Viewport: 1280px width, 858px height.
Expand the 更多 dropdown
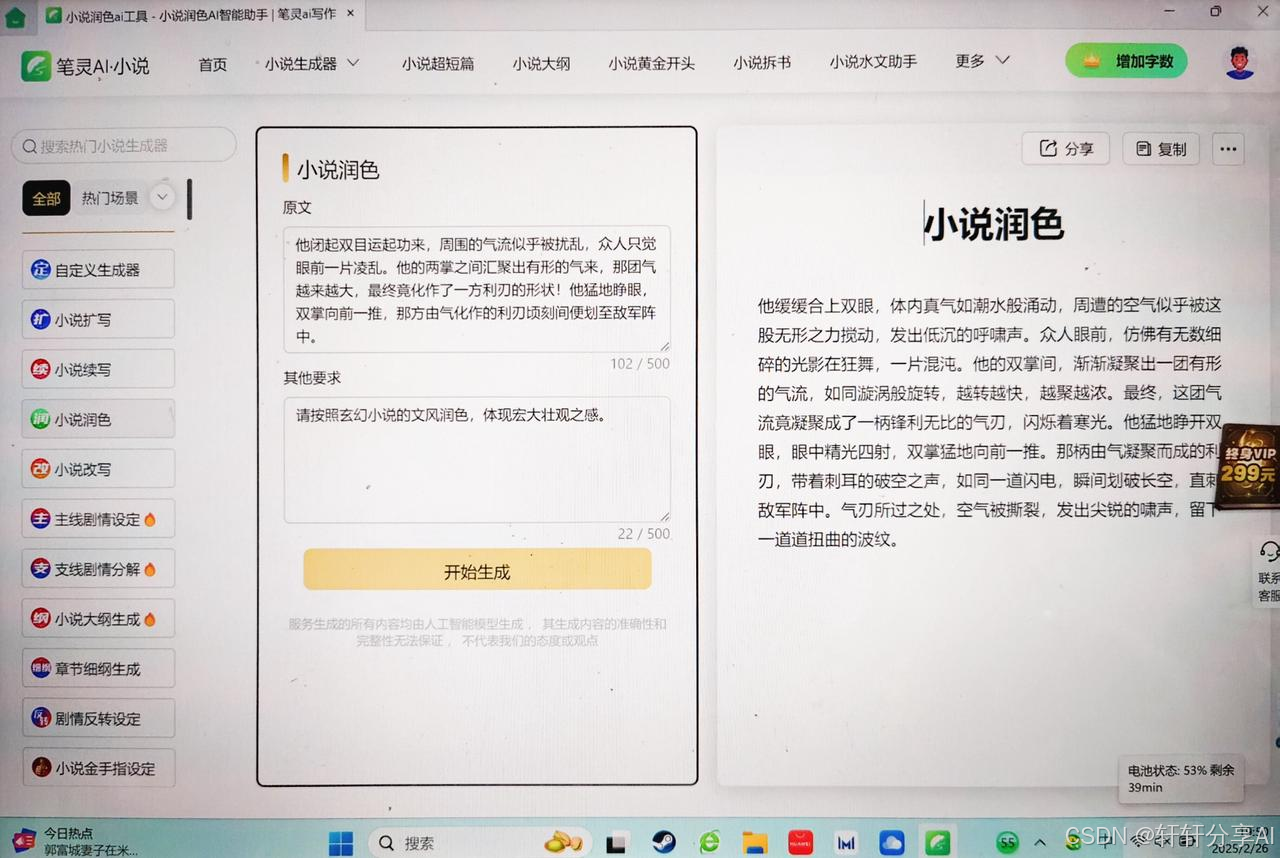click(x=982, y=61)
